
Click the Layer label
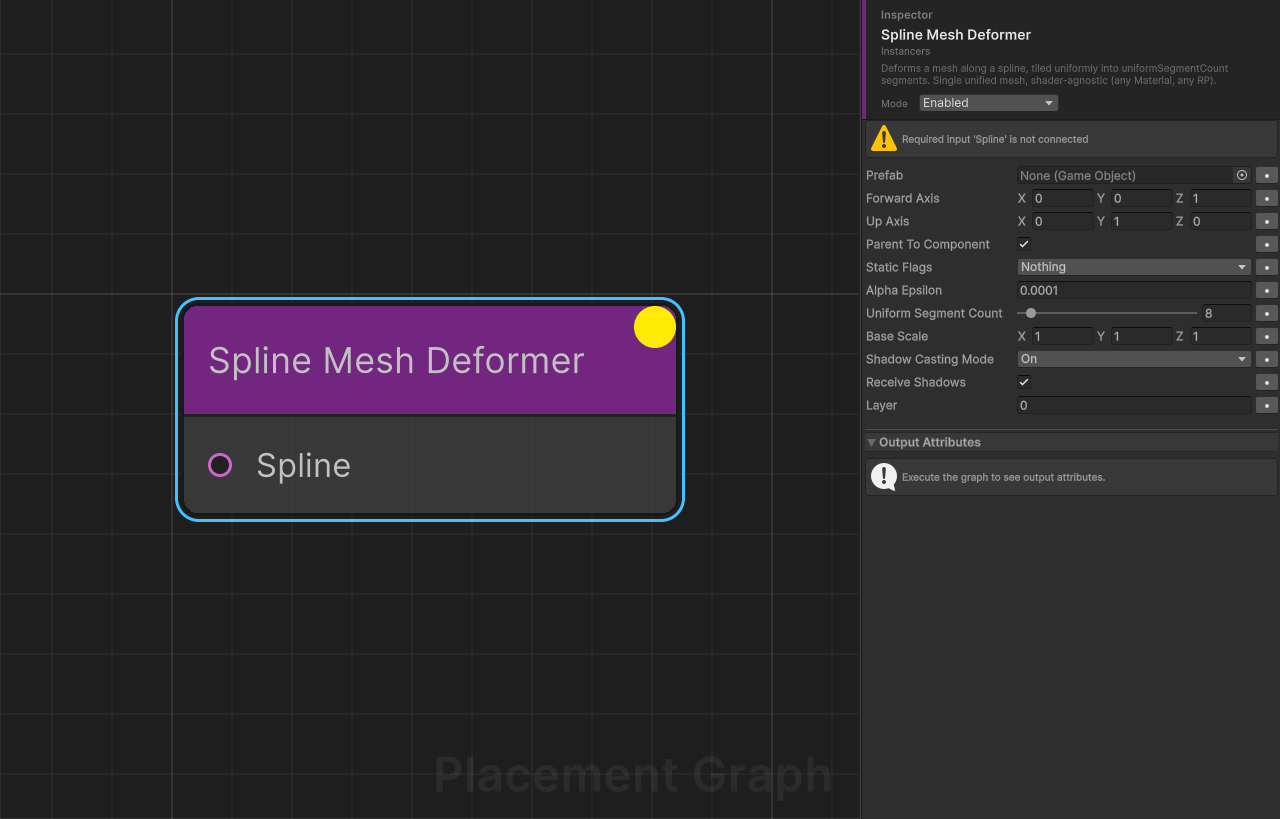[881, 405]
